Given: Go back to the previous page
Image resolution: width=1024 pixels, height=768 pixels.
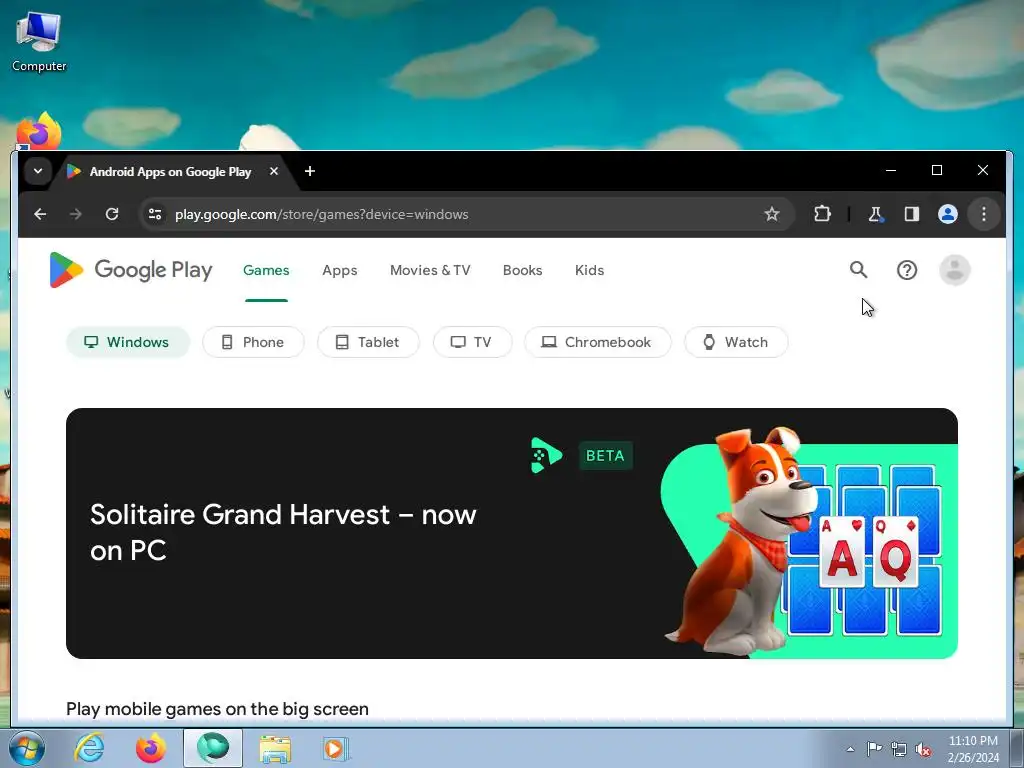Looking at the screenshot, I should (40, 214).
